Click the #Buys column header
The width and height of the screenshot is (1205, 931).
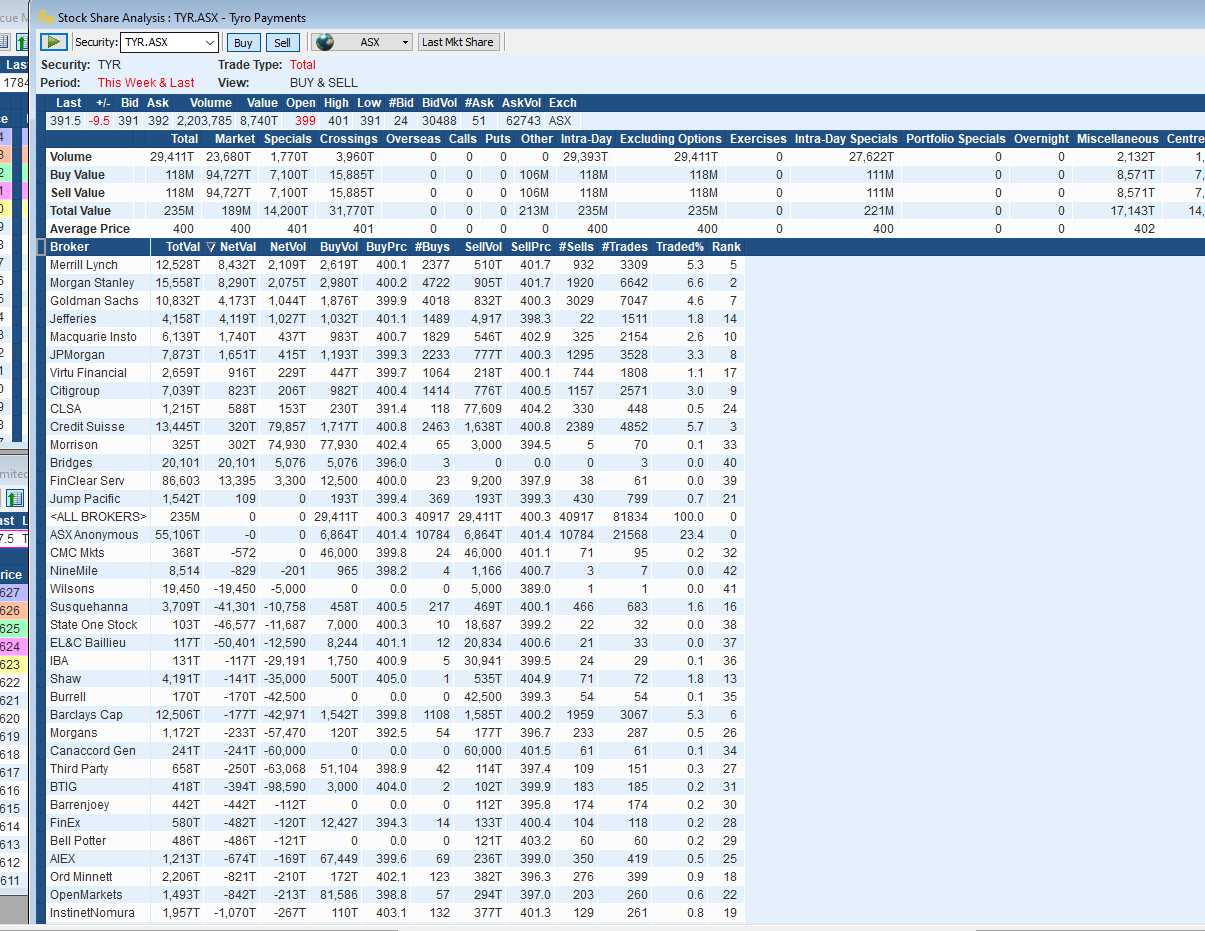point(432,247)
